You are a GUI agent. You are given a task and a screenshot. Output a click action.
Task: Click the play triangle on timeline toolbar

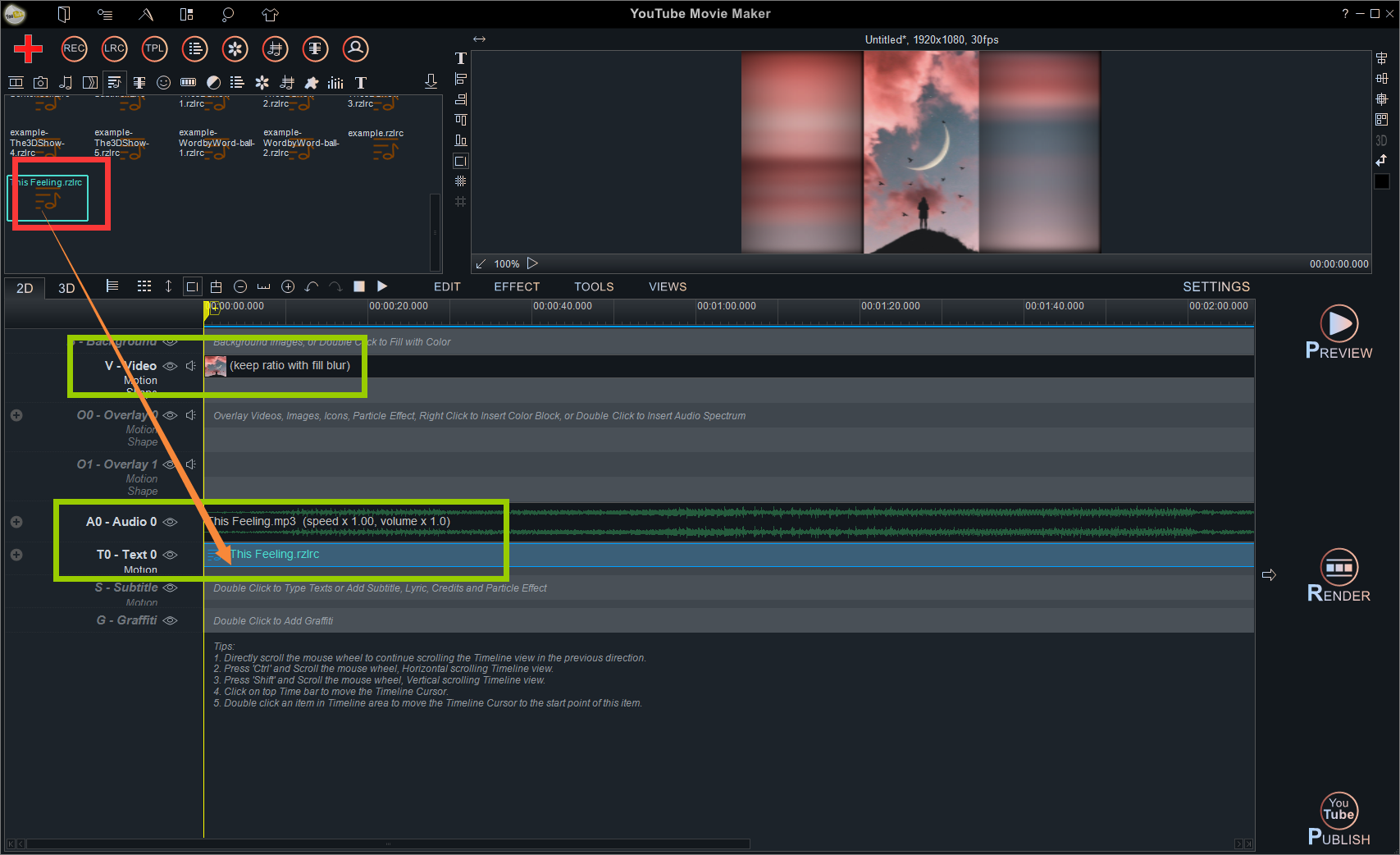coord(382,286)
